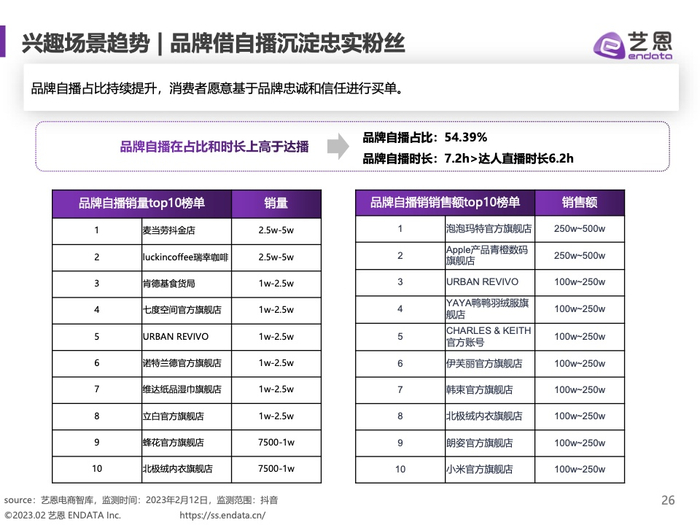Screen dimensions: 700x525
Task: Select 7500-1w value for 北极绒内衣旗舰店
Action: [276, 469]
